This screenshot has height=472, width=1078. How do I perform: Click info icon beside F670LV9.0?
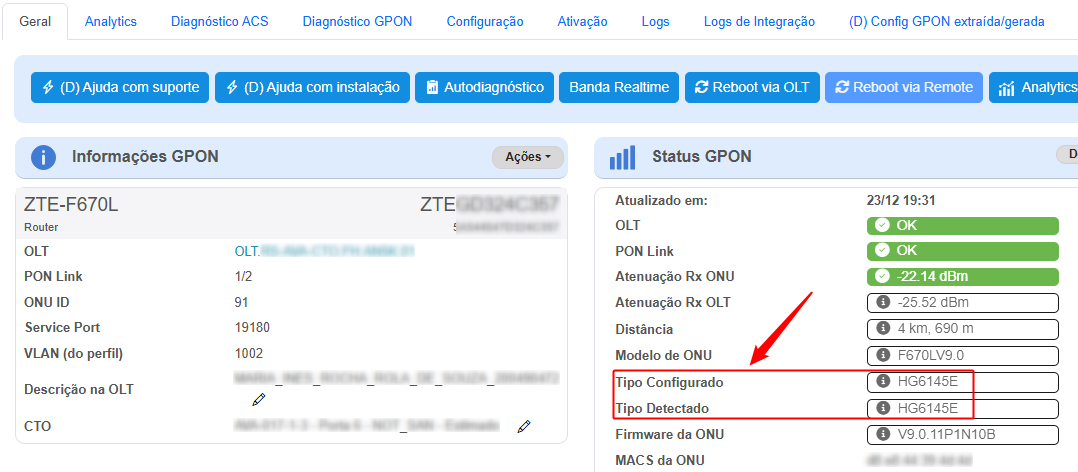coord(883,356)
